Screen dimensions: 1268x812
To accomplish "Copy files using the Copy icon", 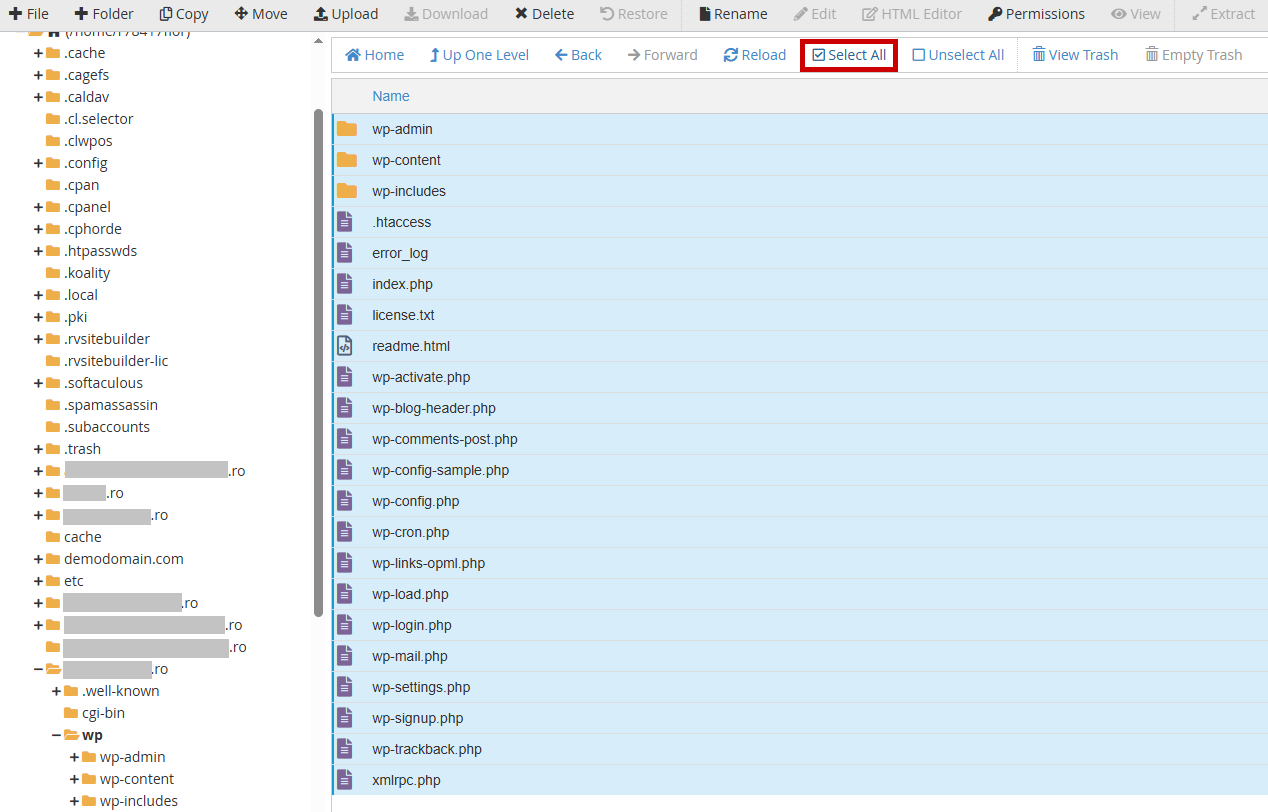I will [183, 14].
